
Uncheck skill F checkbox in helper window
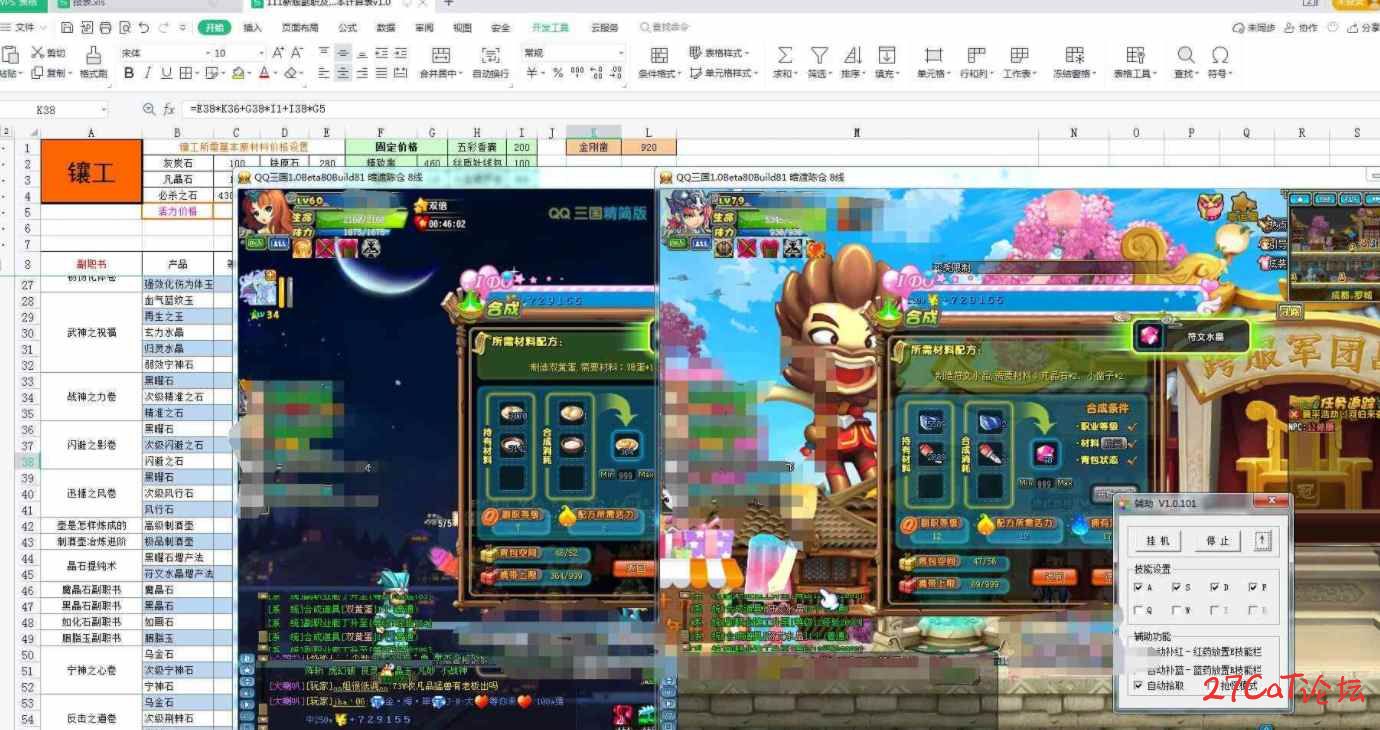tap(1253, 587)
